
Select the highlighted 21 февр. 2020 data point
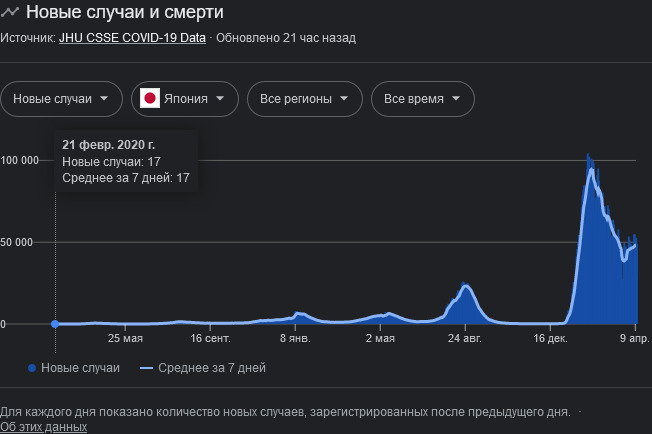tap(55, 323)
